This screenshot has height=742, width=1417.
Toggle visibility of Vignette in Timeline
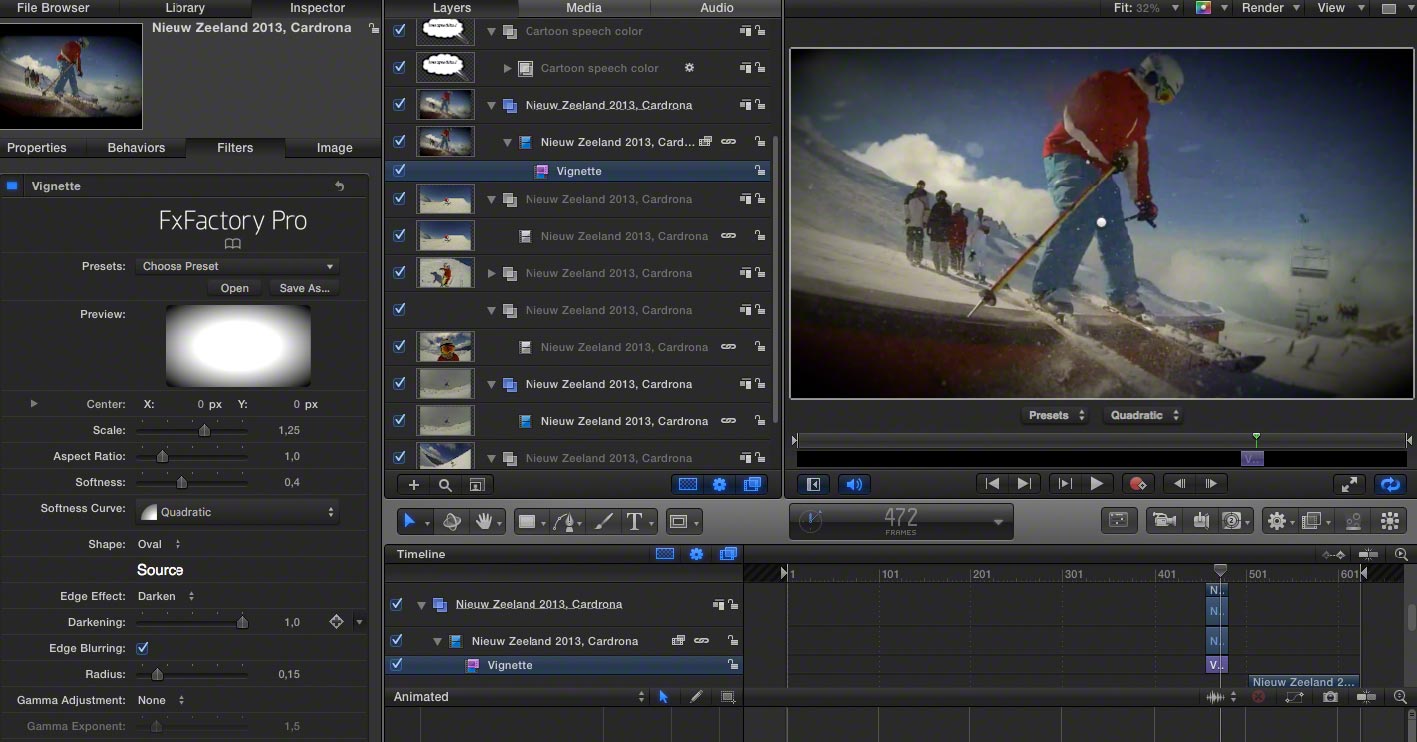[x=397, y=665]
